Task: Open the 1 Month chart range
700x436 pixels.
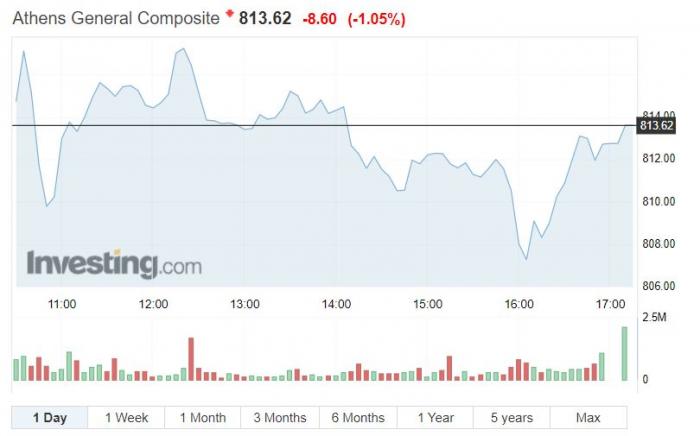Action: (203, 417)
